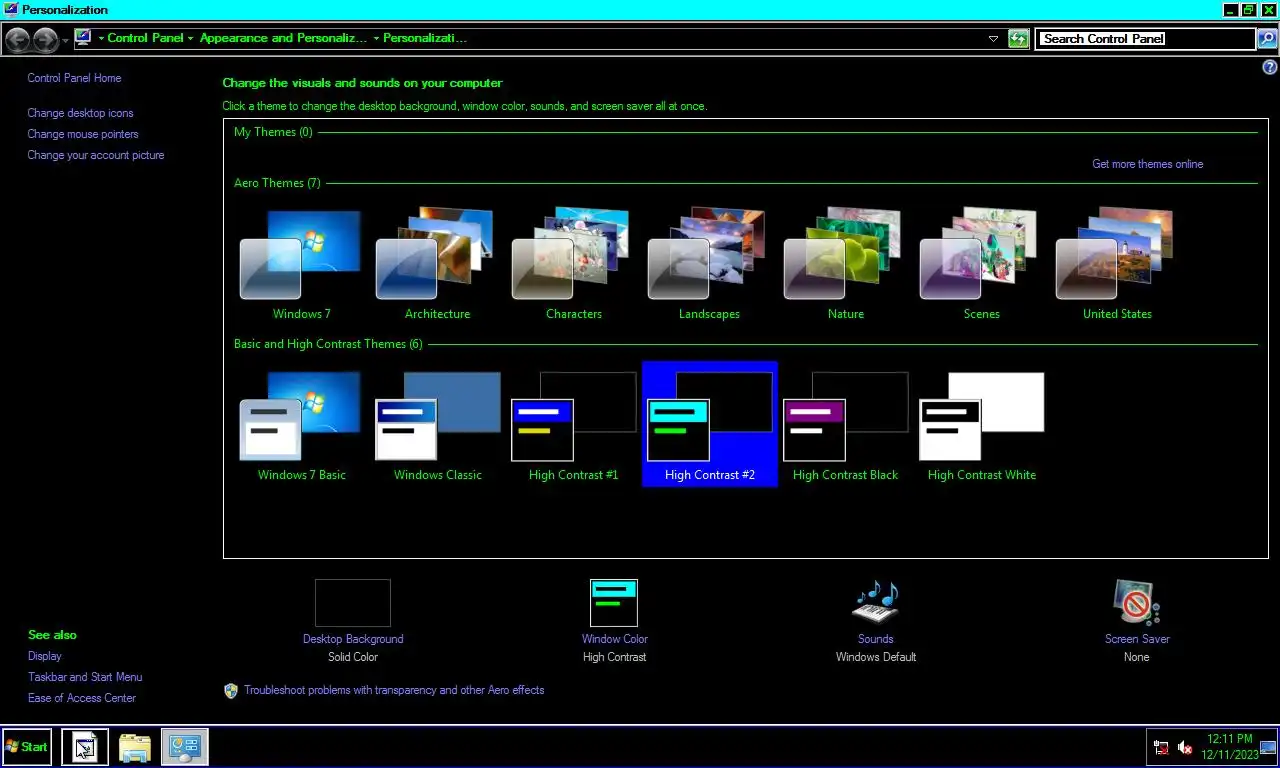The height and width of the screenshot is (768, 1280).
Task: Apply the Nature theme
Action: coord(845,264)
